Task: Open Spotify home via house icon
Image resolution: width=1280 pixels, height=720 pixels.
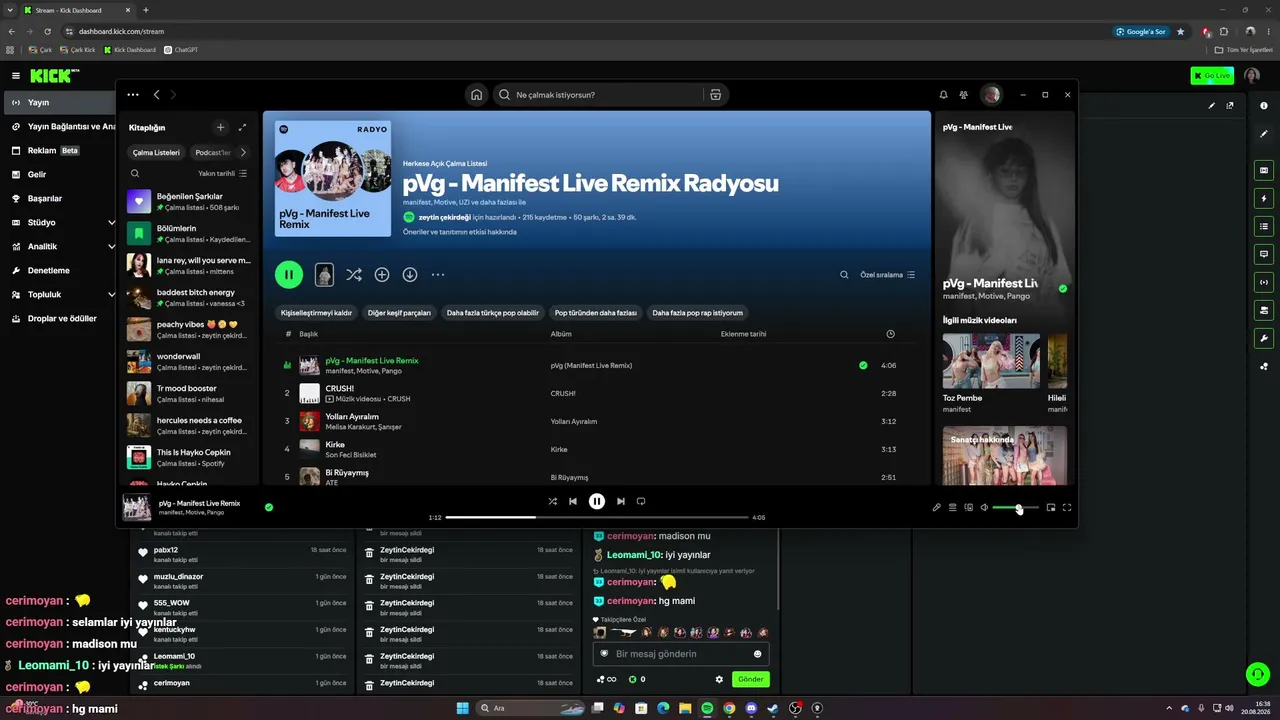Action: click(x=477, y=95)
